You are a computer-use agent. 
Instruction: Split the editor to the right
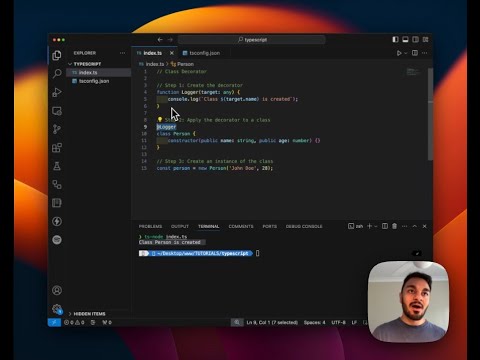(415, 53)
